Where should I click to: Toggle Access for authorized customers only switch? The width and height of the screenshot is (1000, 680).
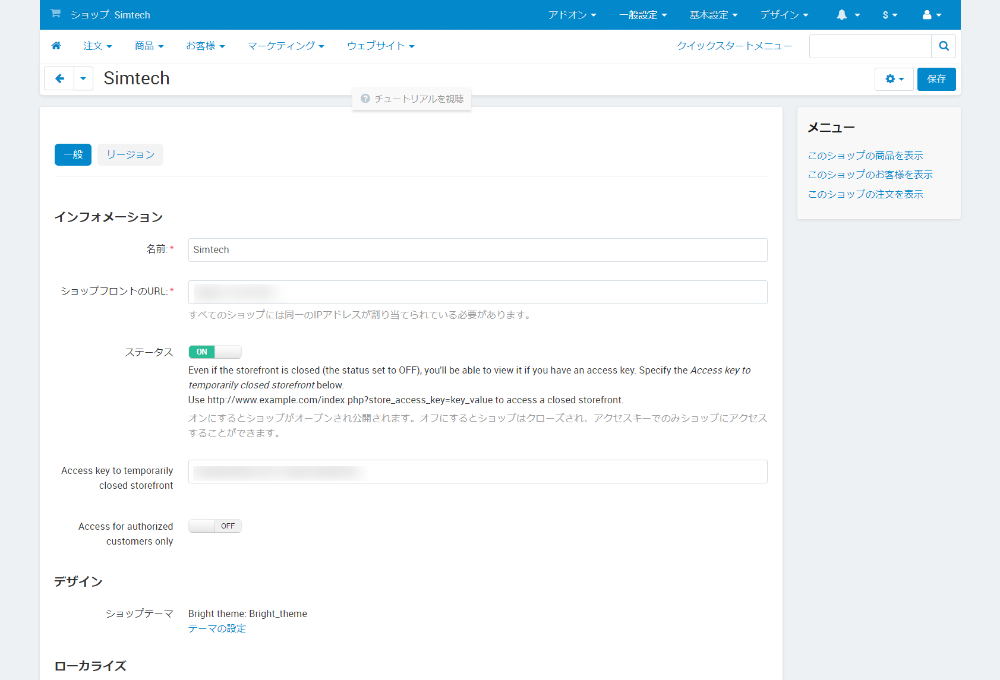(215, 526)
